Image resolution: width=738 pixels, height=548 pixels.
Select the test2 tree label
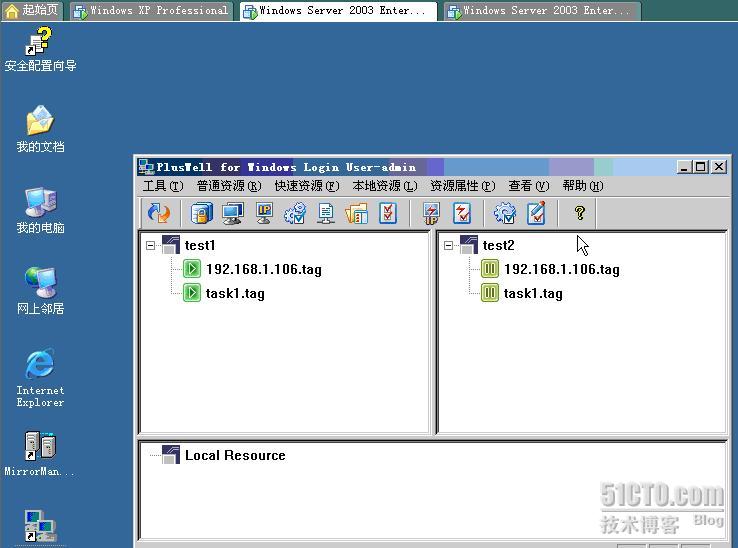click(x=498, y=245)
